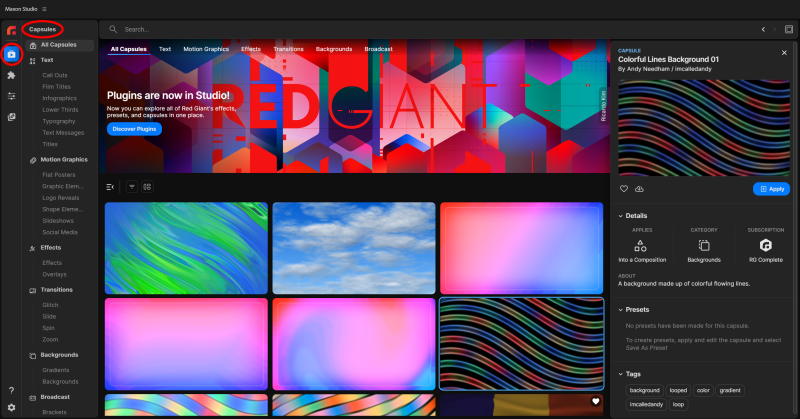Switch grid view layout icon
Image resolution: width=800 pixels, height=419 pixels.
tap(147, 187)
